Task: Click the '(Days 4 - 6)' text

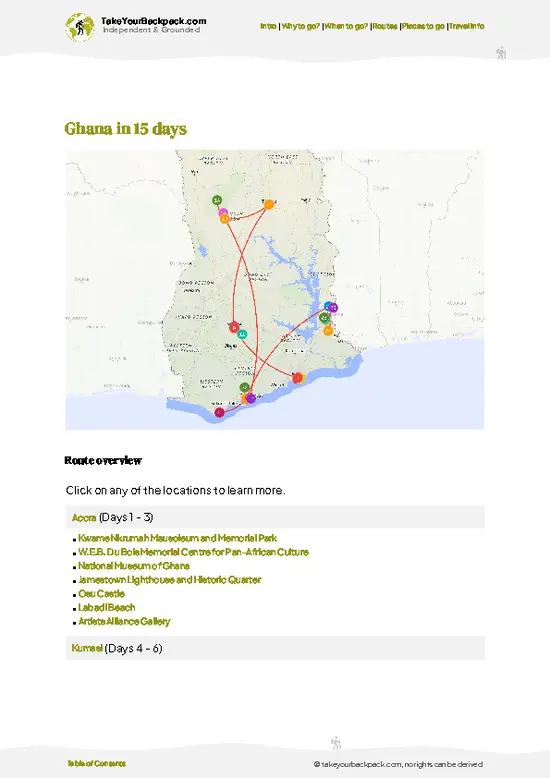Action: [x=134, y=648]
